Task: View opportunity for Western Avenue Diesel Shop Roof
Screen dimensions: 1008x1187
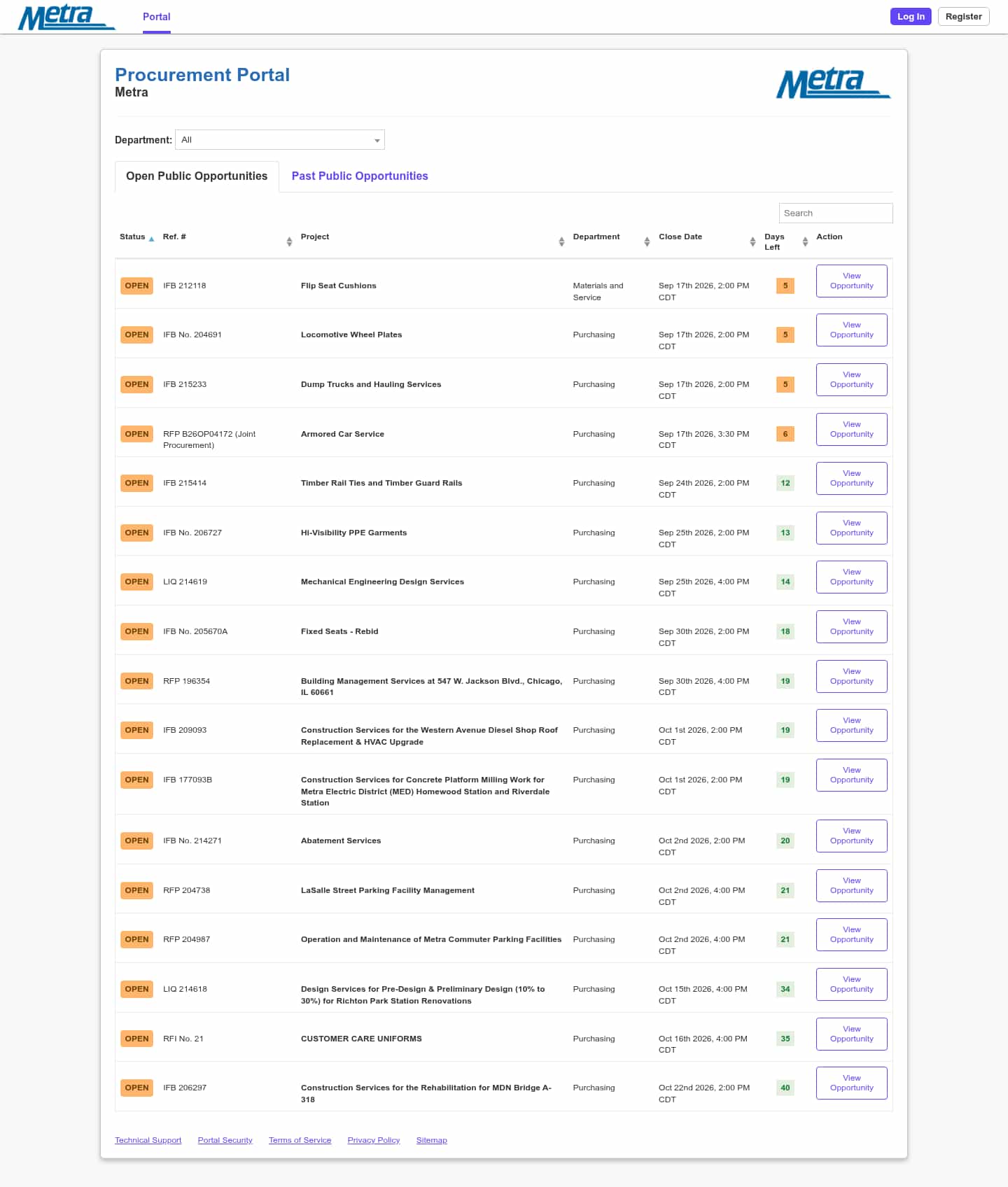Action: 852,725
